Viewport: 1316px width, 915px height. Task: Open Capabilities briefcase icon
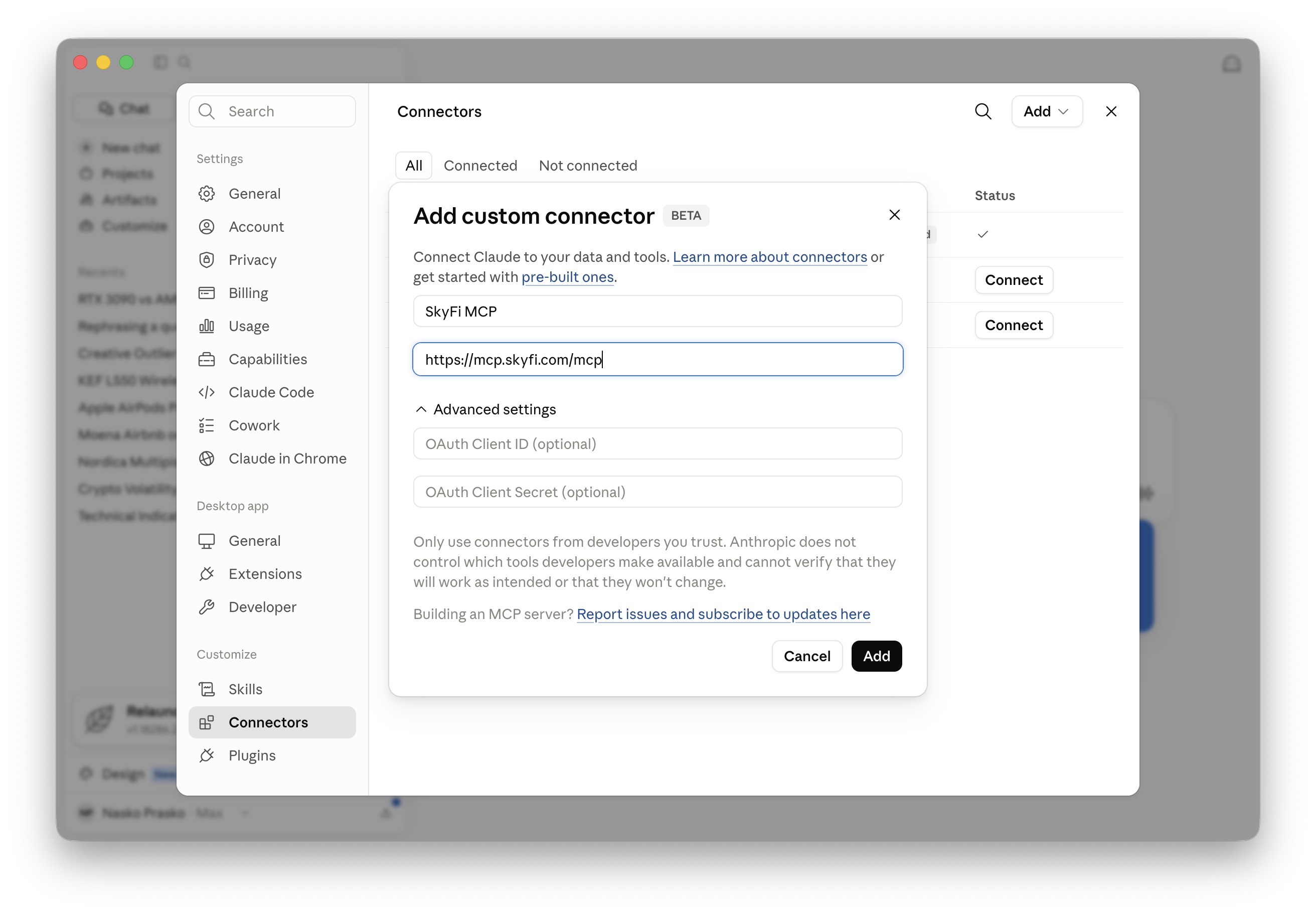click(x=206, y=360)
